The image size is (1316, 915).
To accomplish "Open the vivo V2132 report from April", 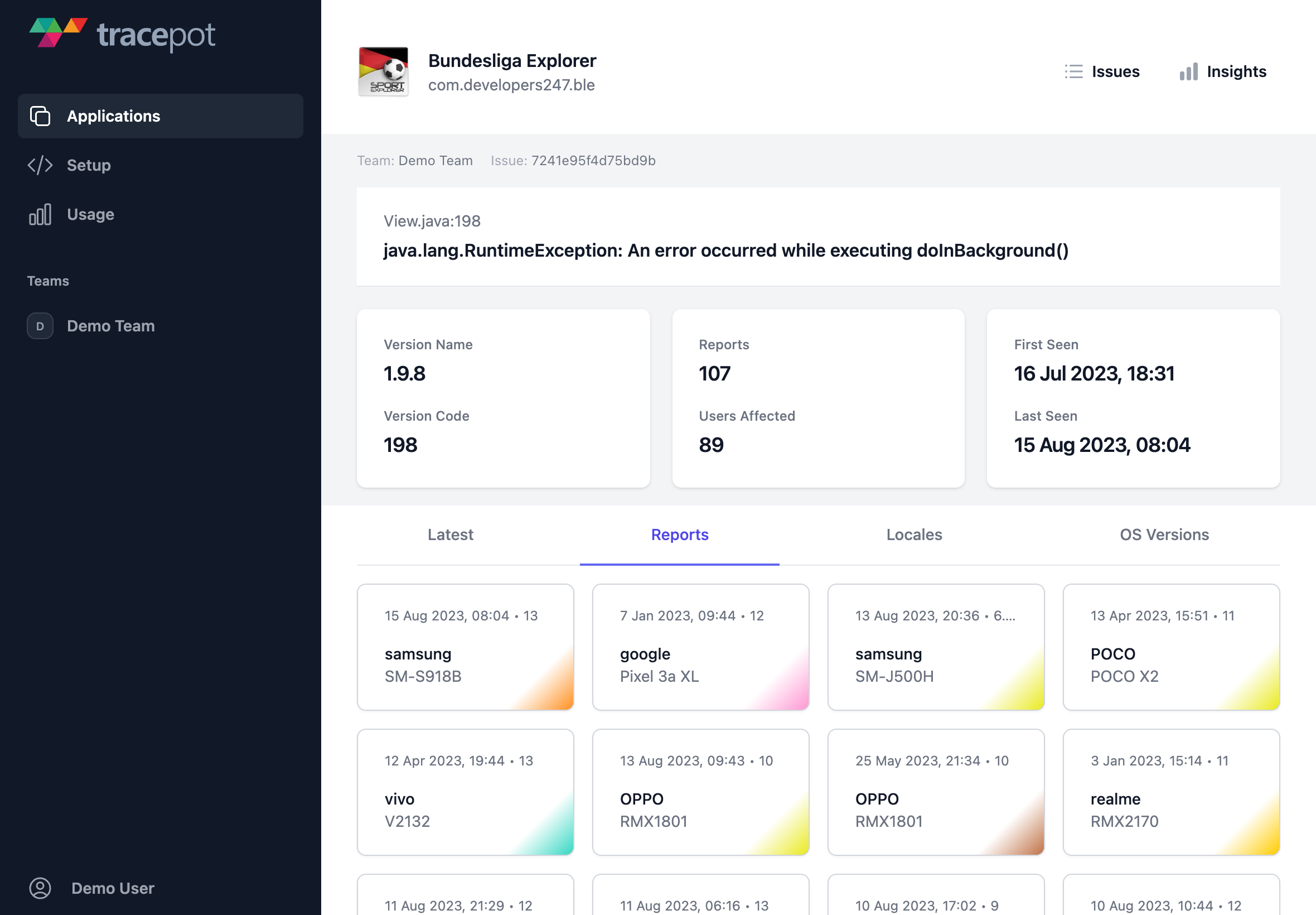I will pos(465,792).
